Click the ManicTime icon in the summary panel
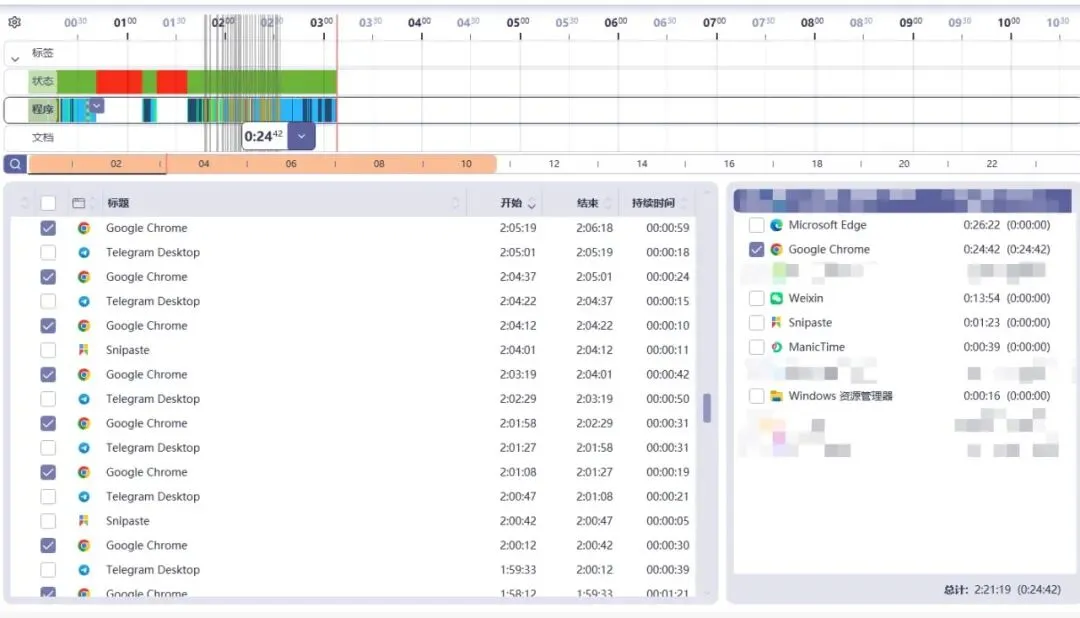 click(x=776, y=347)
